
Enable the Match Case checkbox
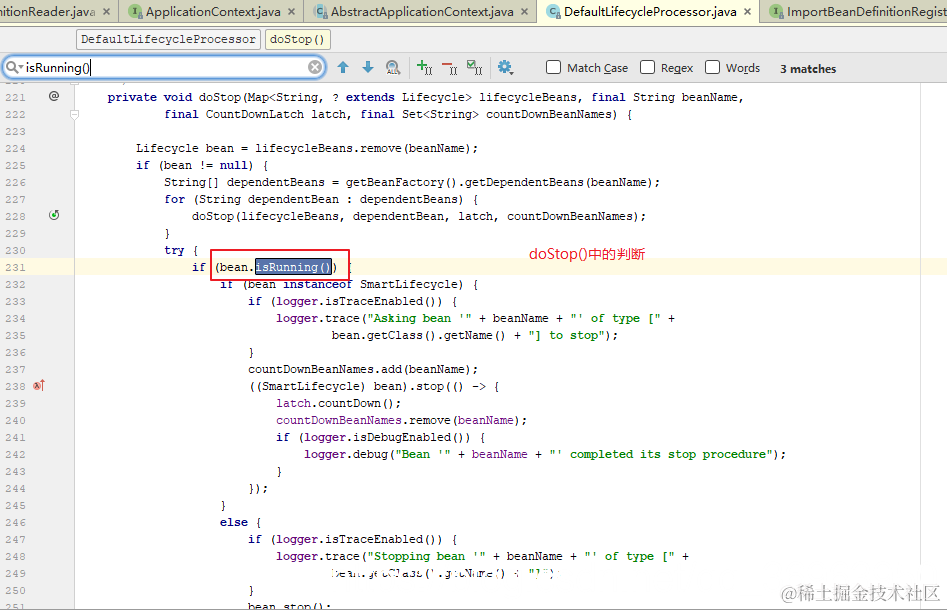tap(553, 67)
